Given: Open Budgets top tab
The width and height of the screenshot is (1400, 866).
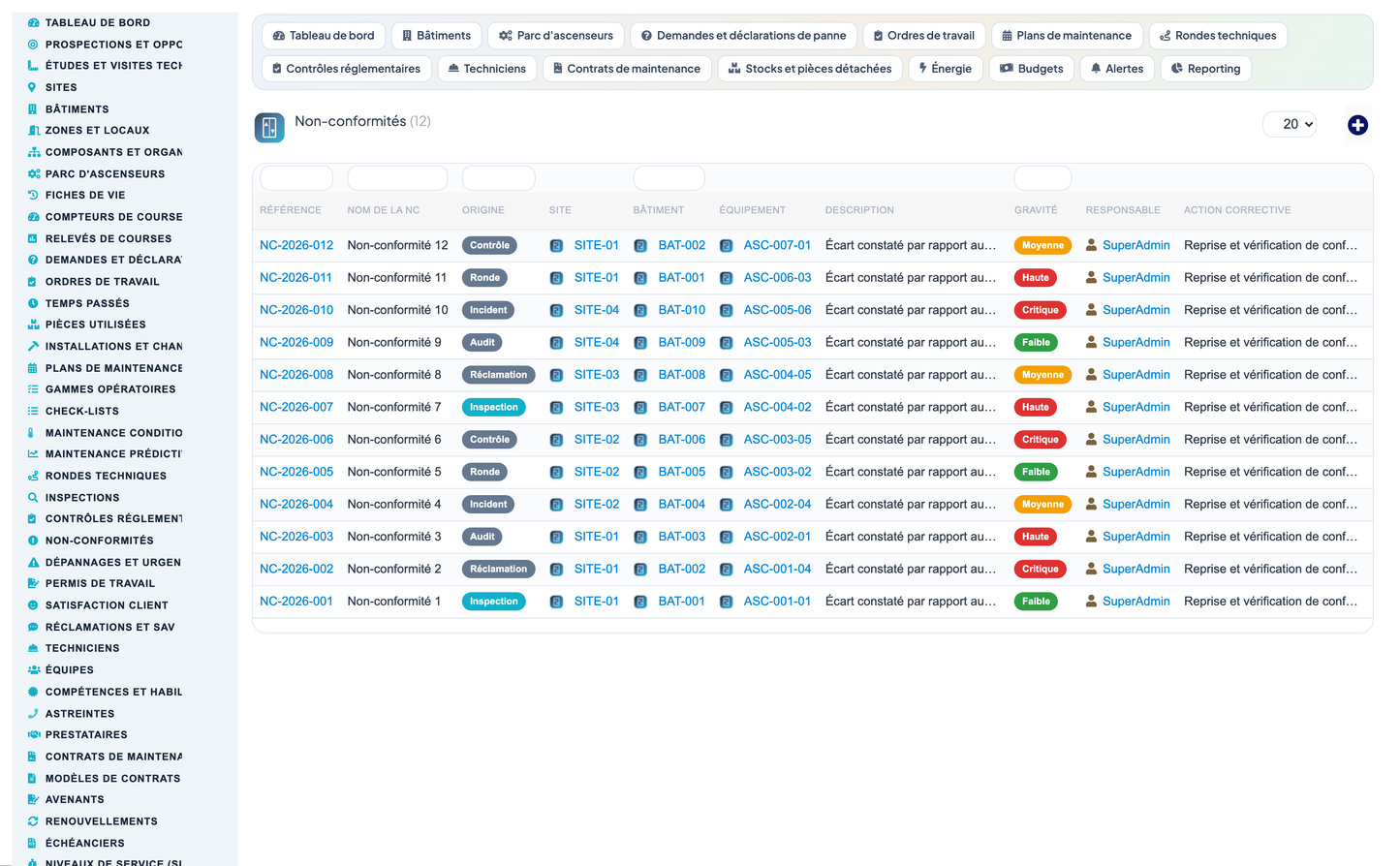Looking at the screenshot, I should pyautogui.click(x=1031, y=69).
